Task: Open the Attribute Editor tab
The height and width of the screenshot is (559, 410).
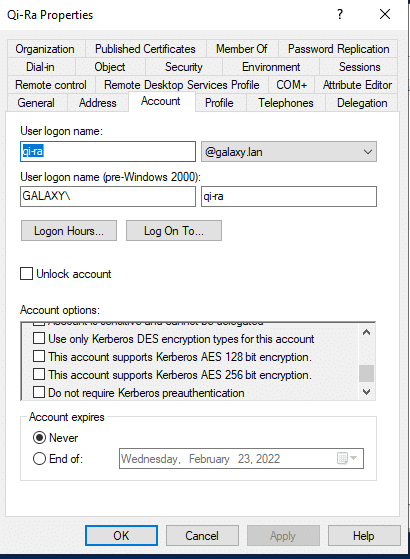Action: [357, 85]
